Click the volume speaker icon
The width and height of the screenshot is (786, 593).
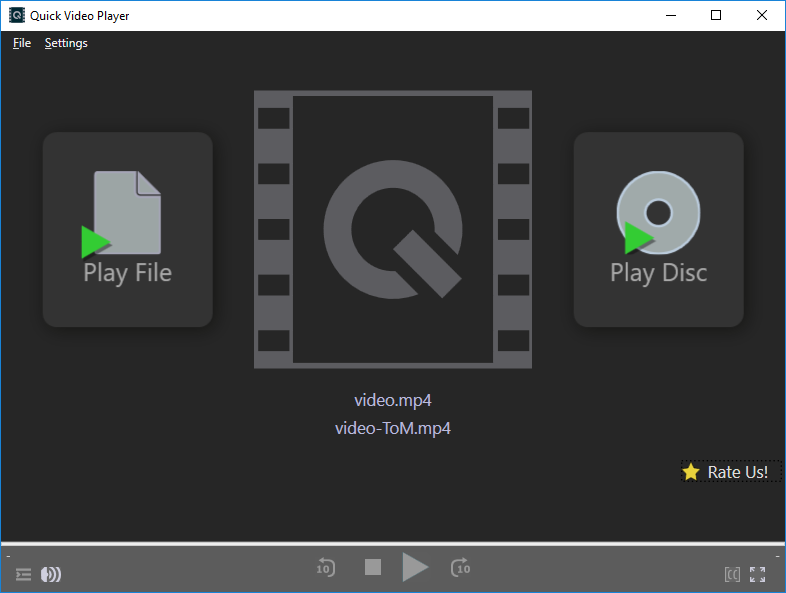point(51,574)
